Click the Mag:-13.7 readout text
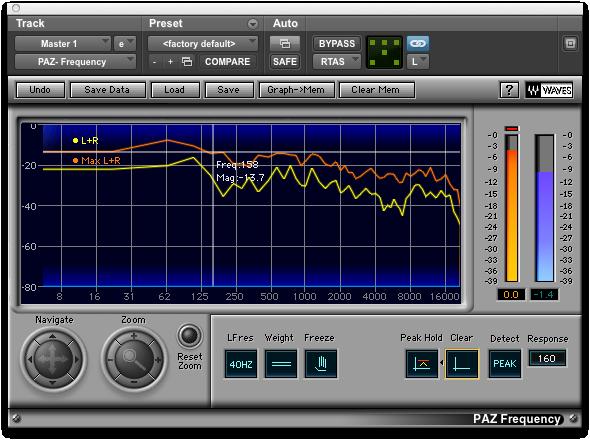The image size is (590, 440). coord(240,178)
